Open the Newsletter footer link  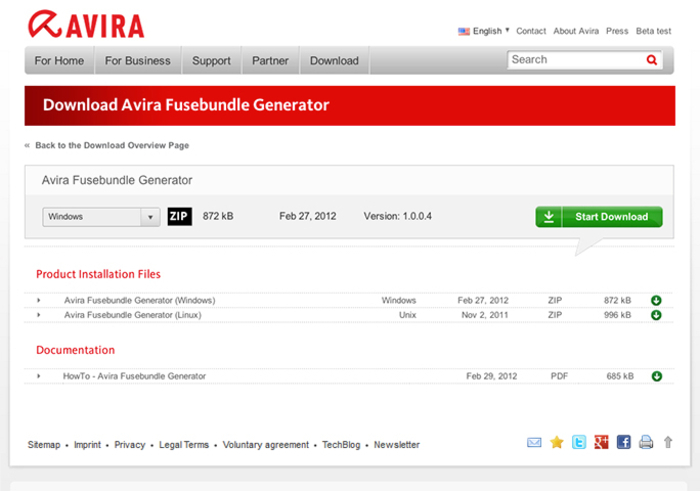tap(396, 445)
